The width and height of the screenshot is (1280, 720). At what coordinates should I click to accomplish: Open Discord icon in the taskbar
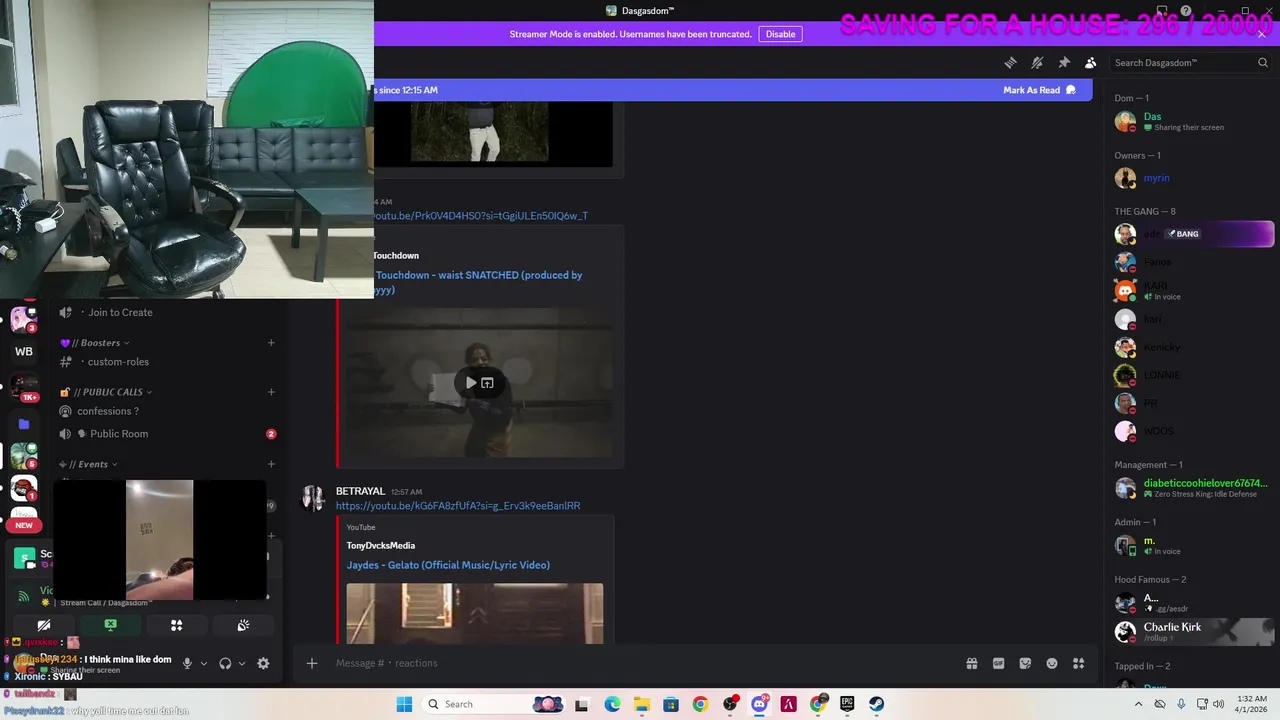pyautogui.click(x=759, y=704)
